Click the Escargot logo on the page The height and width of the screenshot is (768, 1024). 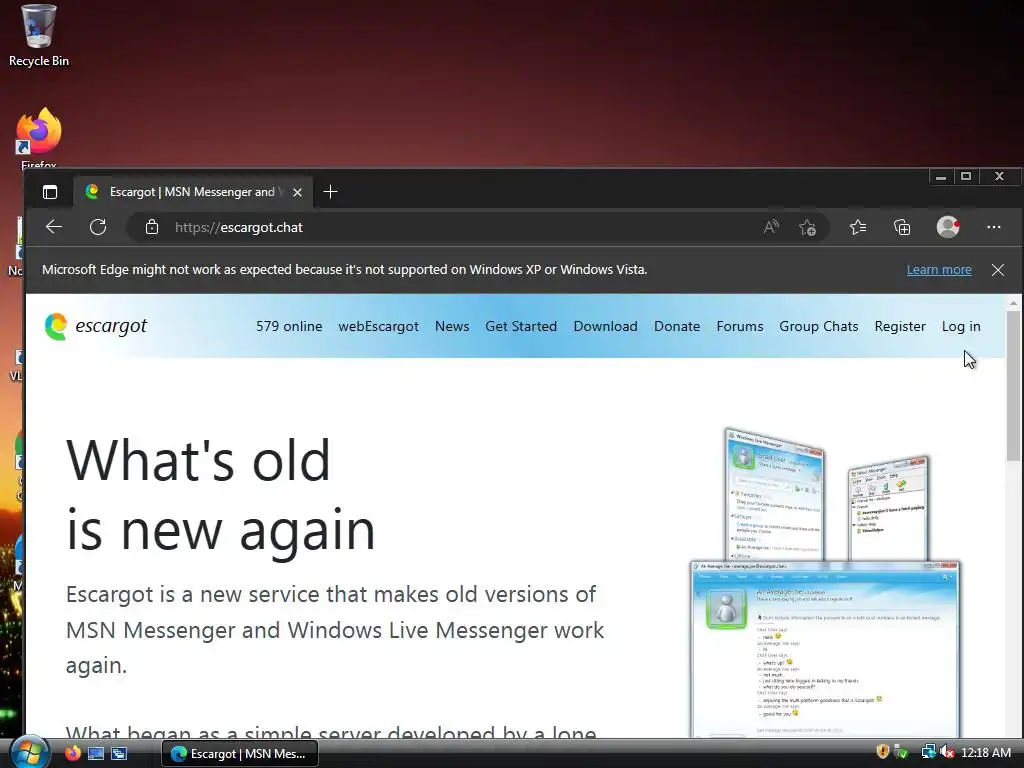click(x=96, y=326)
